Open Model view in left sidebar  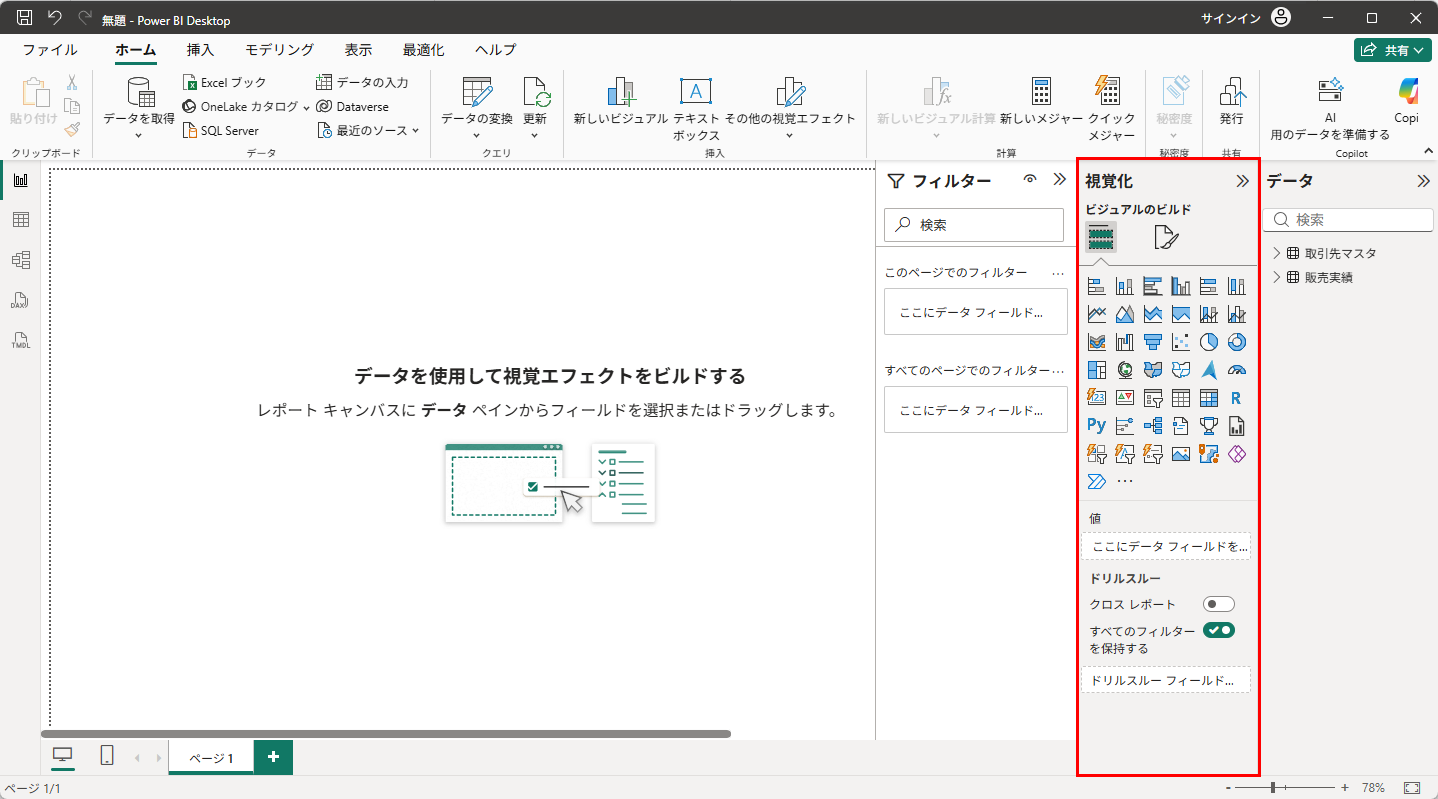(20, 260)
